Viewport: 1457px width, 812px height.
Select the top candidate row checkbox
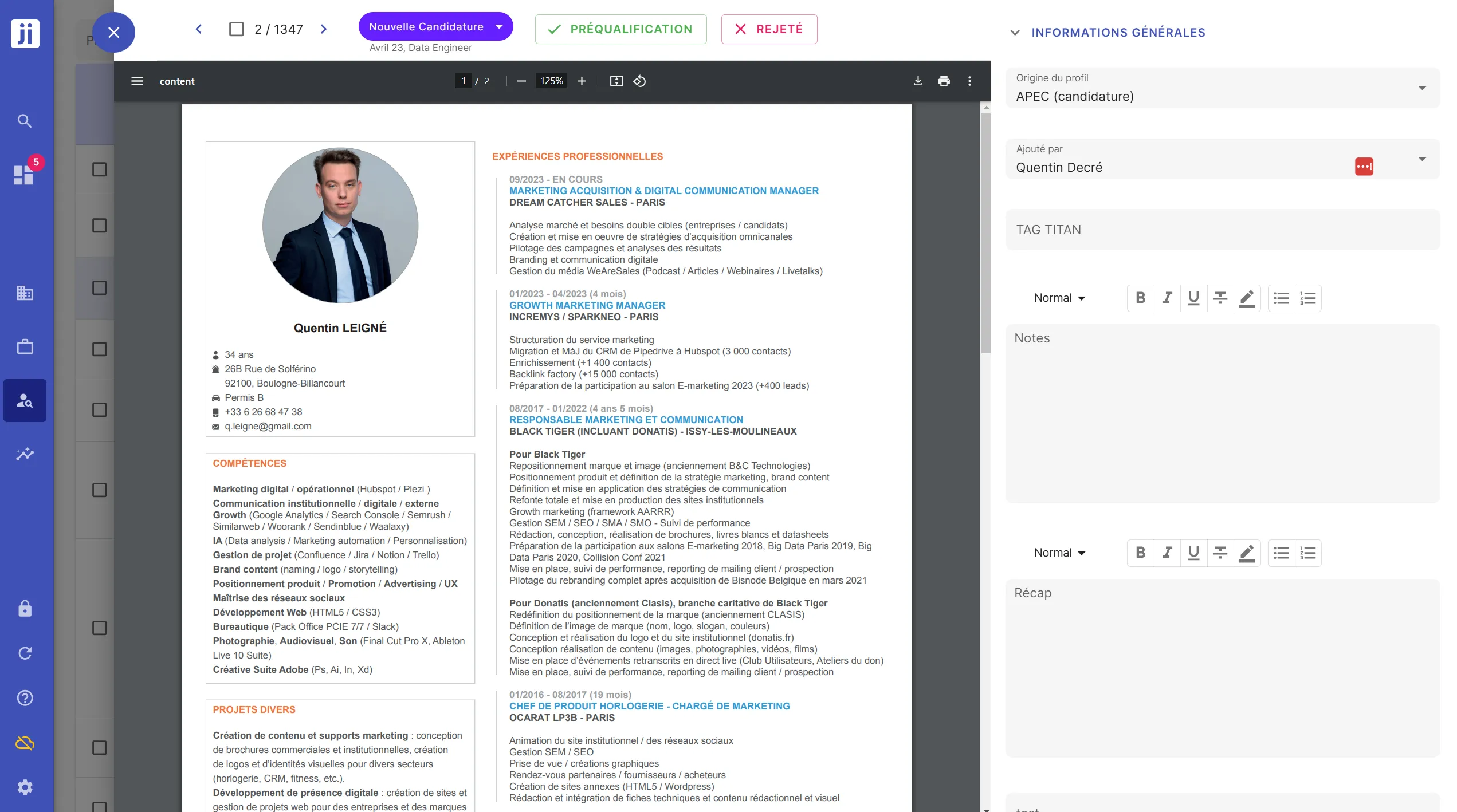99,169
